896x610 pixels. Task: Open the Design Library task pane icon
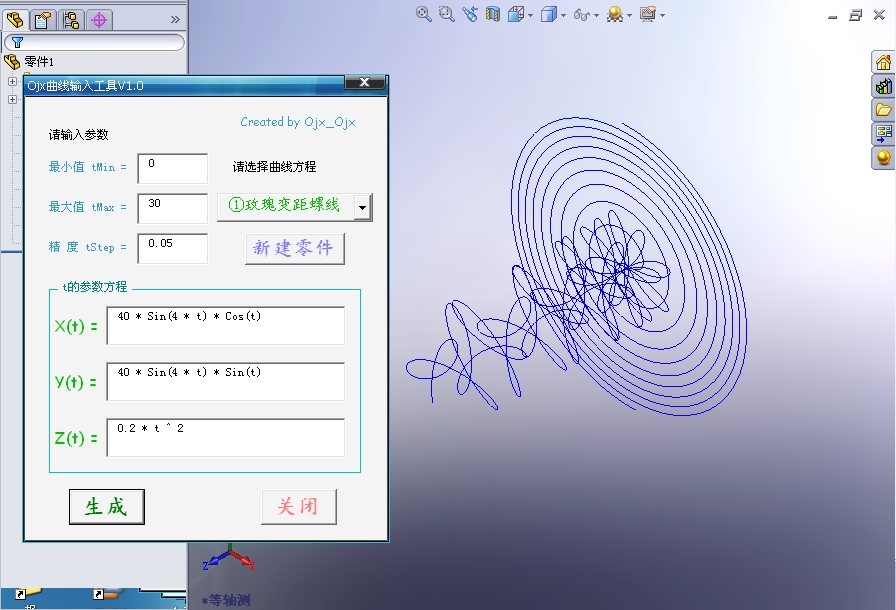(883, 86)
